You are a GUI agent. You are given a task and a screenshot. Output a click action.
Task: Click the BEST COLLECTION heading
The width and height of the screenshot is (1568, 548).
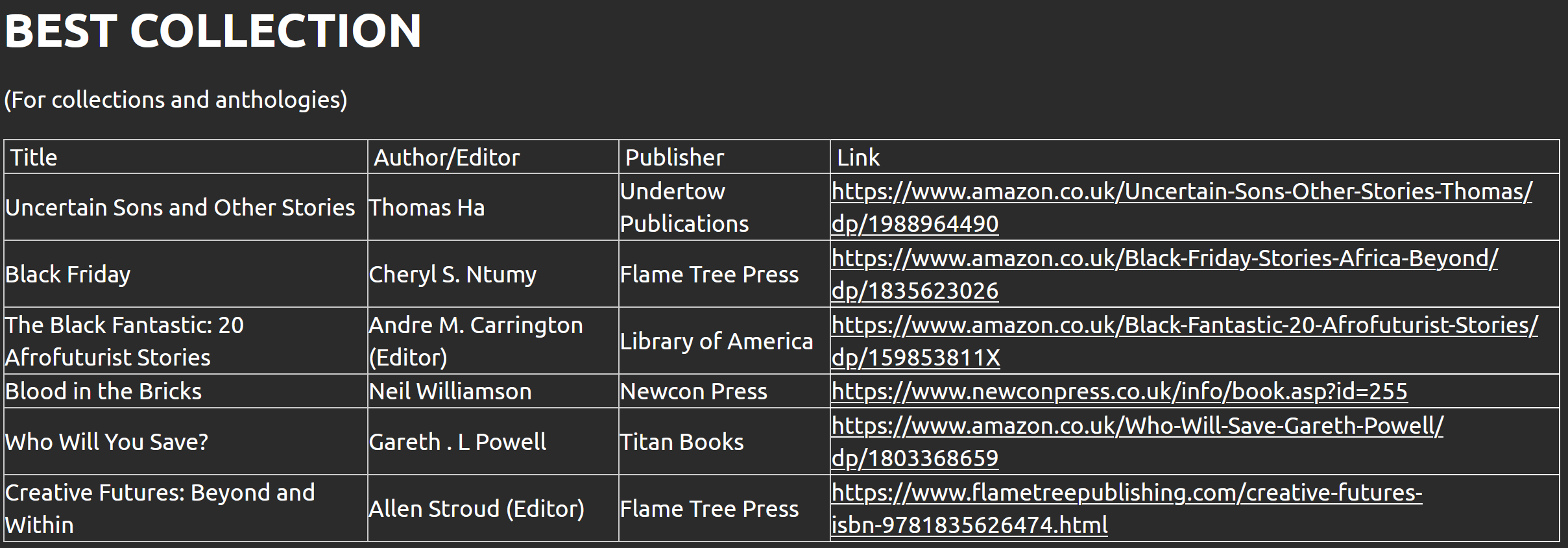213,31
